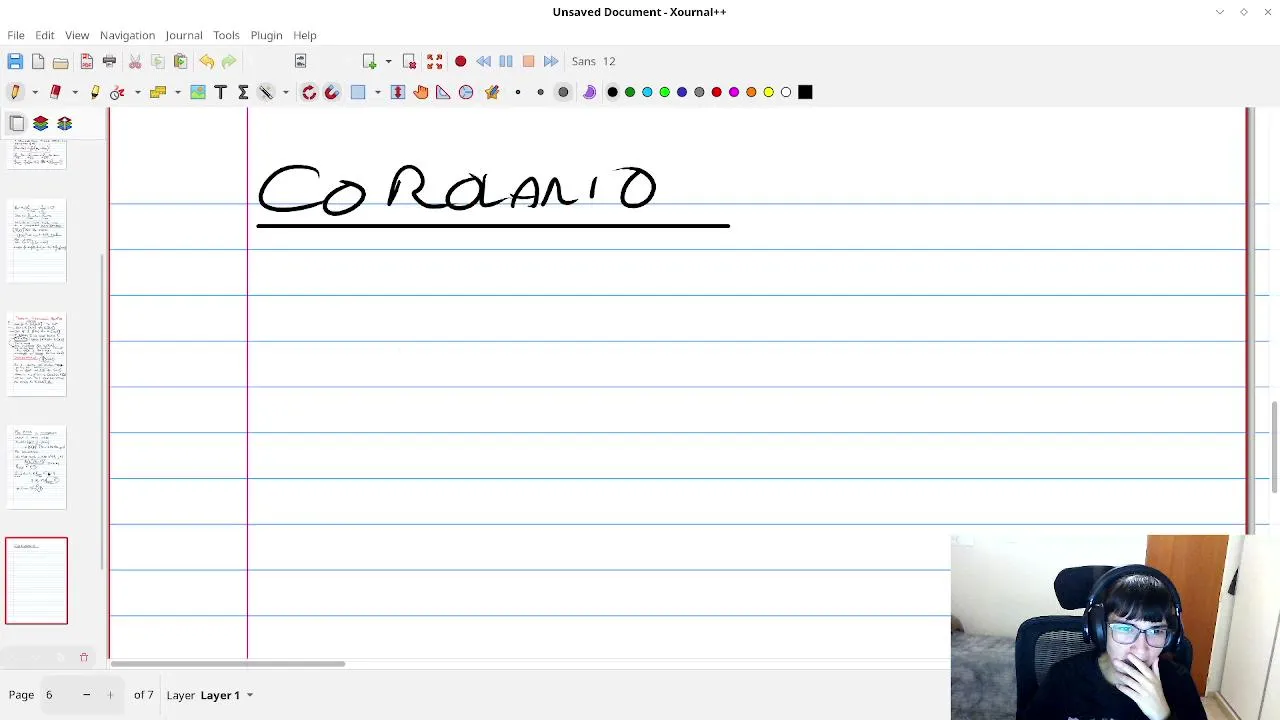This screenshot has width=1280, height=720.
Task: Open the insert page dropdown arrow
Action: 389,61
